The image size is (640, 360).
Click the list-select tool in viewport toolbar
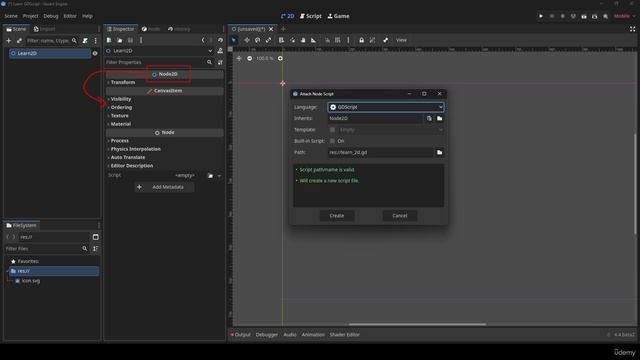[281, 40]
